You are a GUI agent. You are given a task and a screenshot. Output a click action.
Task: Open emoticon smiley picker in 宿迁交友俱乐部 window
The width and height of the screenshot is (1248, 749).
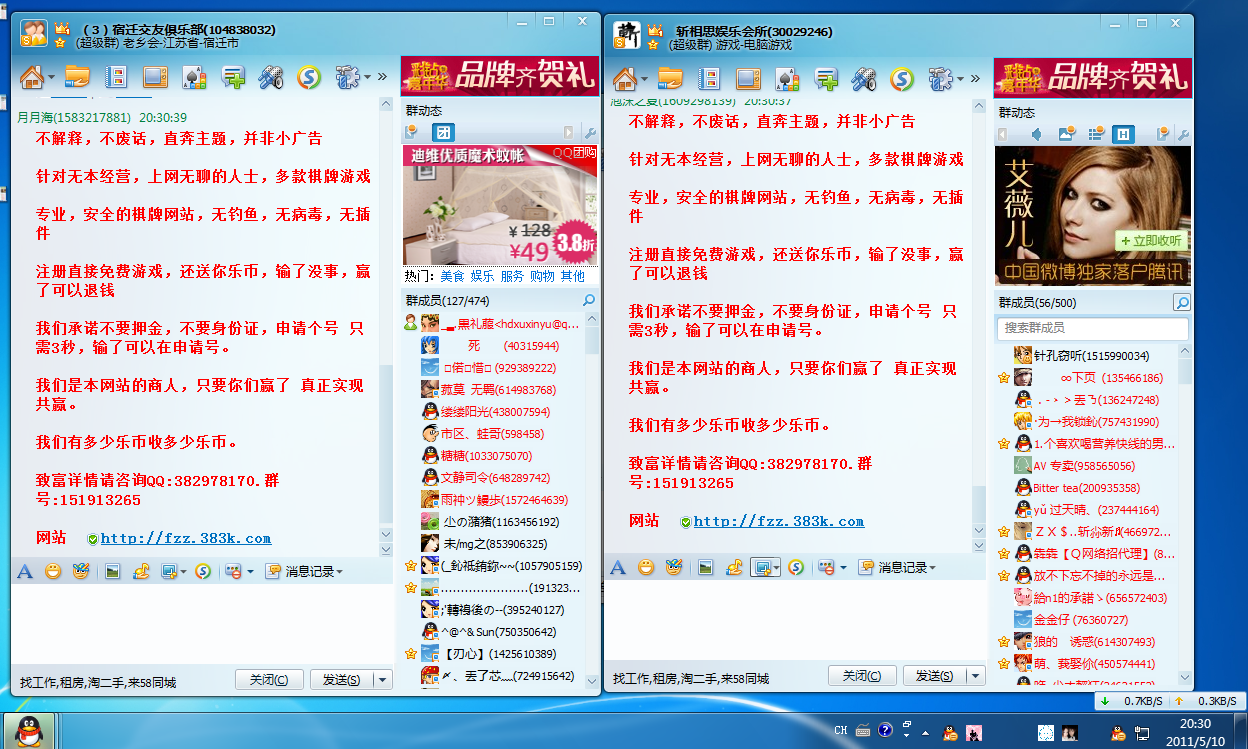tap(53, 571)
